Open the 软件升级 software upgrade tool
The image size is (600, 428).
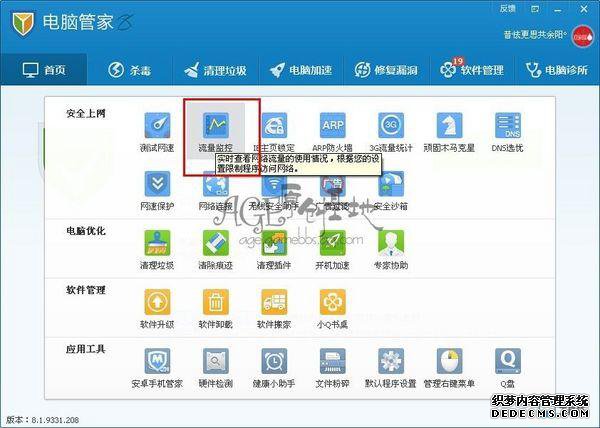pyautogui.click(x=157, y=309)
